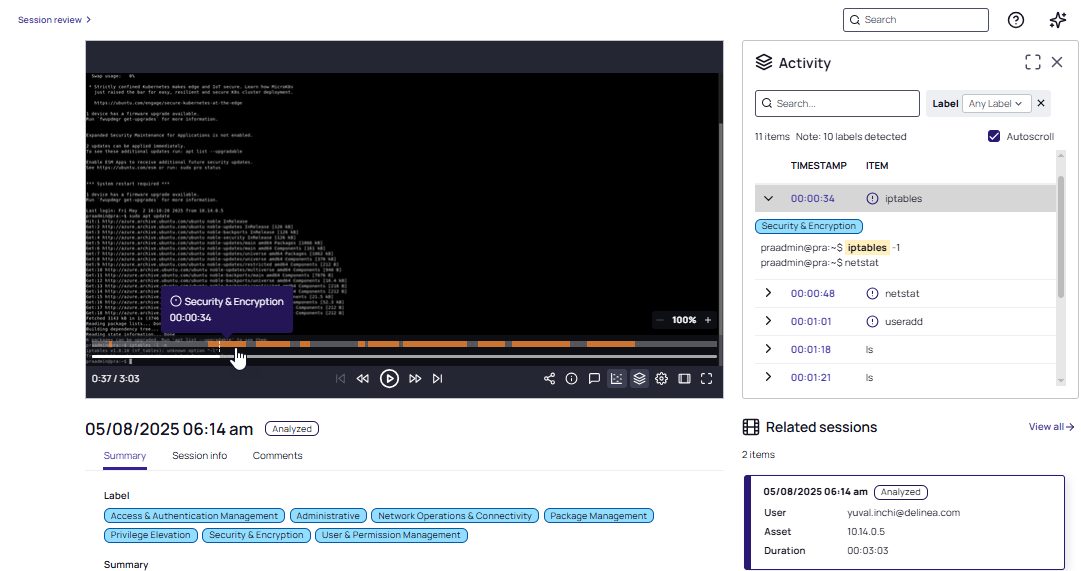This screenshot has width=1081, height=571.
Task: Select the Access & Authentication Management label
Action: [x=194, y=516]
